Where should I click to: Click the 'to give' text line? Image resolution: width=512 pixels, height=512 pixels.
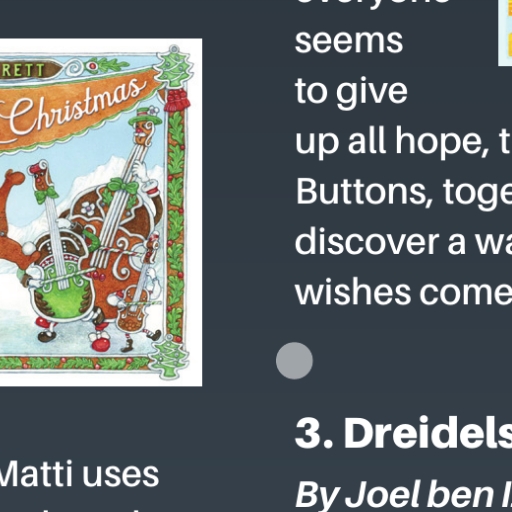tap(351, 93)
